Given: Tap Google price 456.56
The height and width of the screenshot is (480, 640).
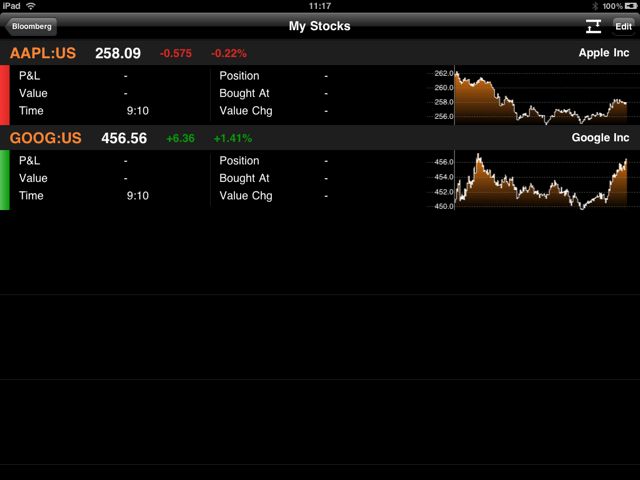Looking at the screenshot, I should (124, 138).
